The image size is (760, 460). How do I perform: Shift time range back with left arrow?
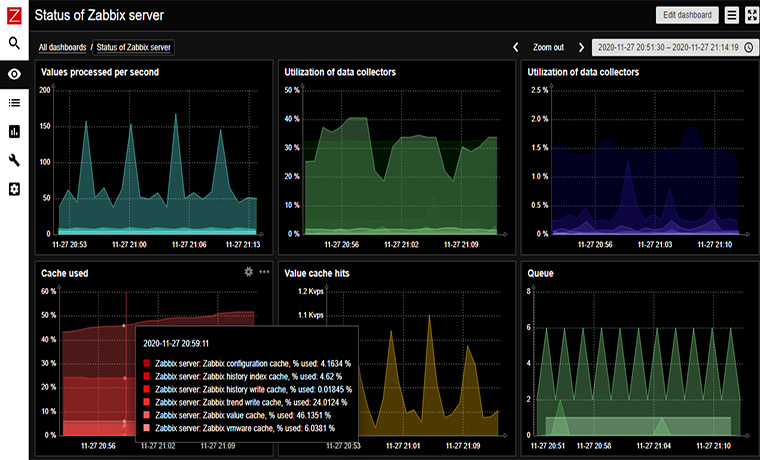516,47
